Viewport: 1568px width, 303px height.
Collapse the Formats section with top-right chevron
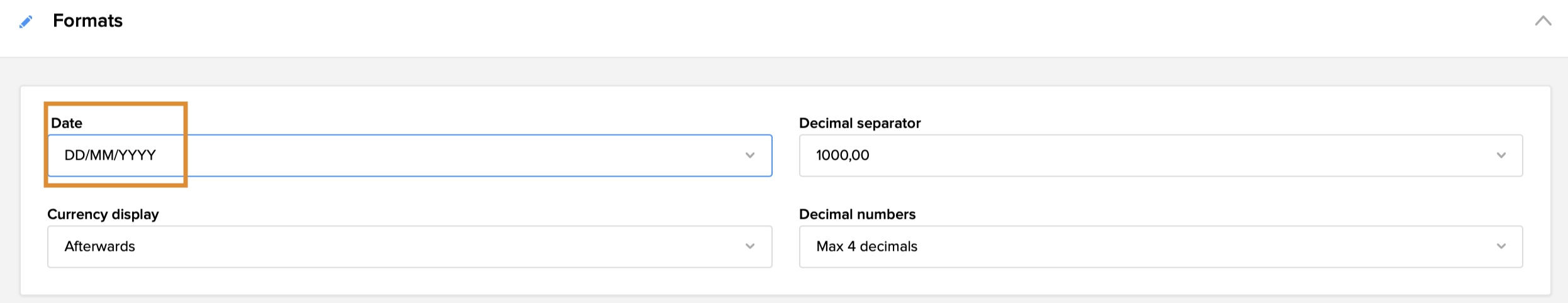click(1542, 21)
